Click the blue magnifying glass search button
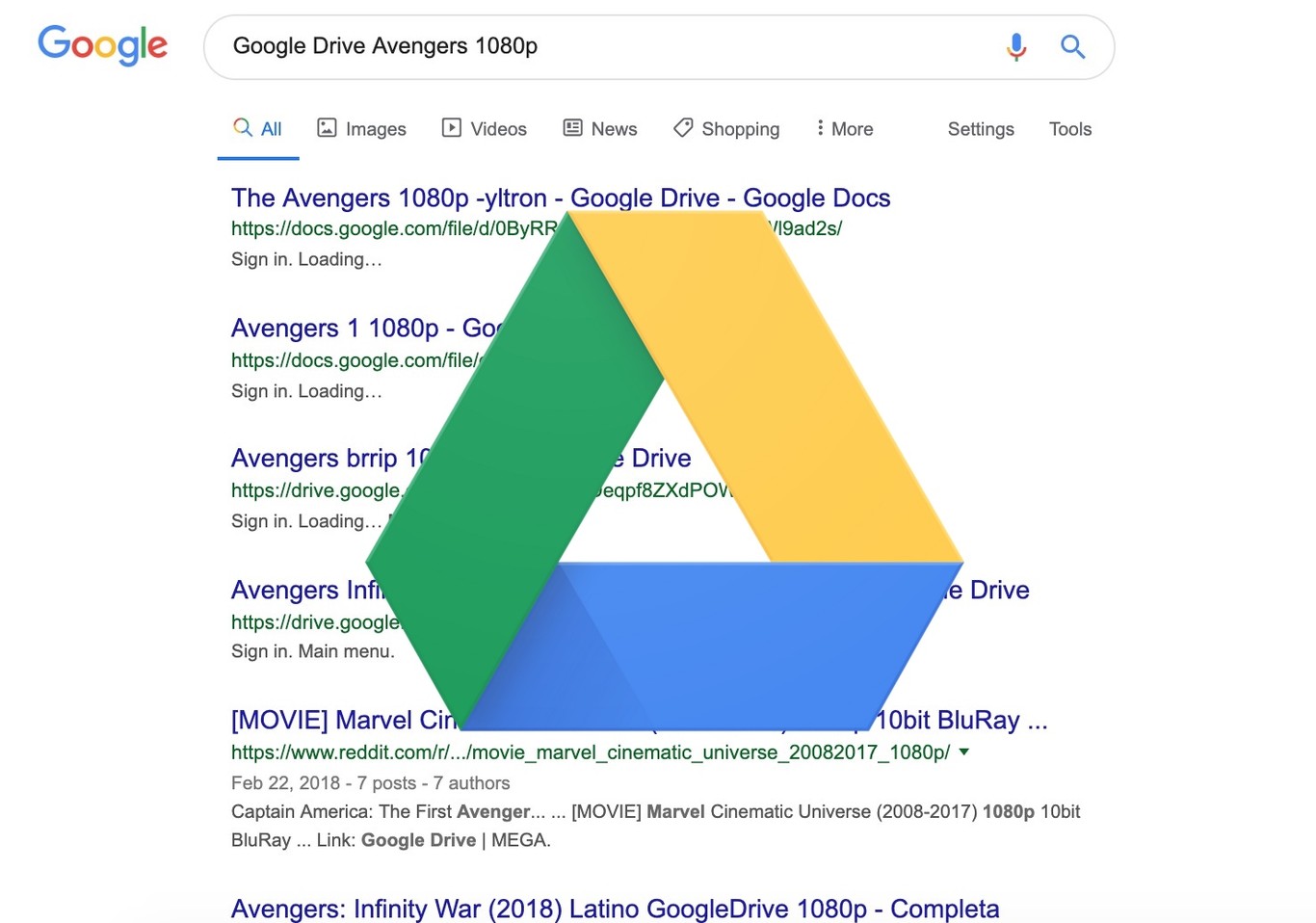1316x923 pixels. pos(1072,46)
